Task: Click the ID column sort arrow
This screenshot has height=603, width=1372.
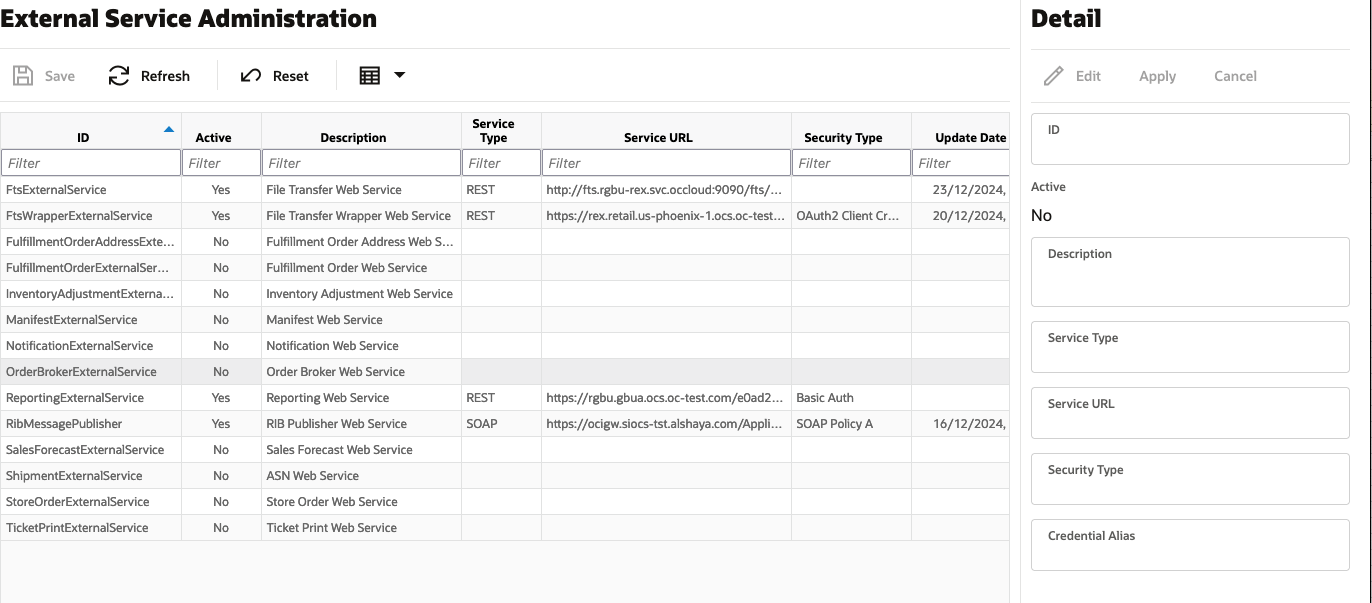Action: [169, 129]
